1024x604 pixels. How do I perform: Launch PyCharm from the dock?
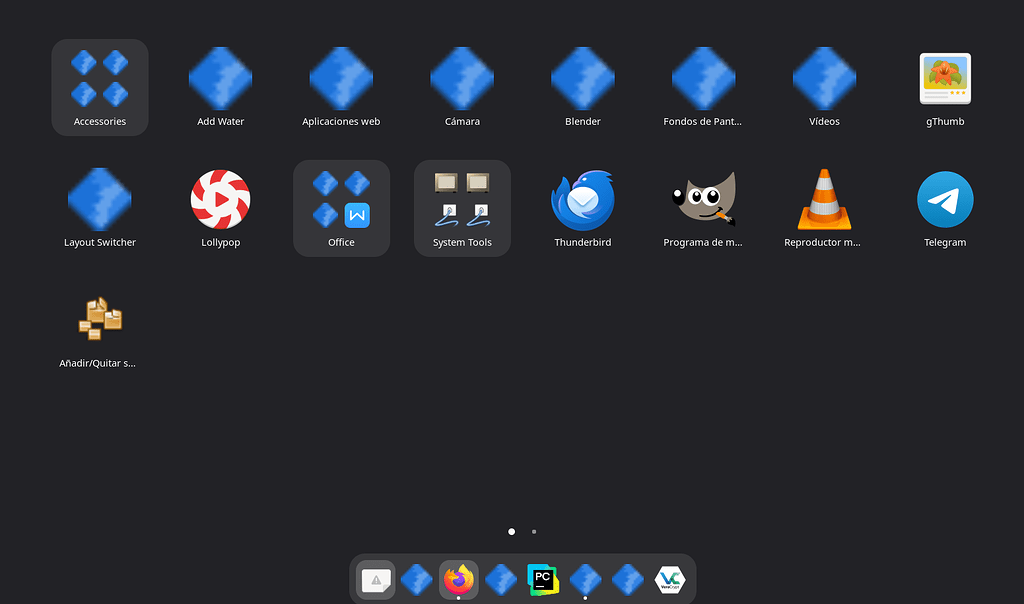pyautogui.click(x=543, y=579)
